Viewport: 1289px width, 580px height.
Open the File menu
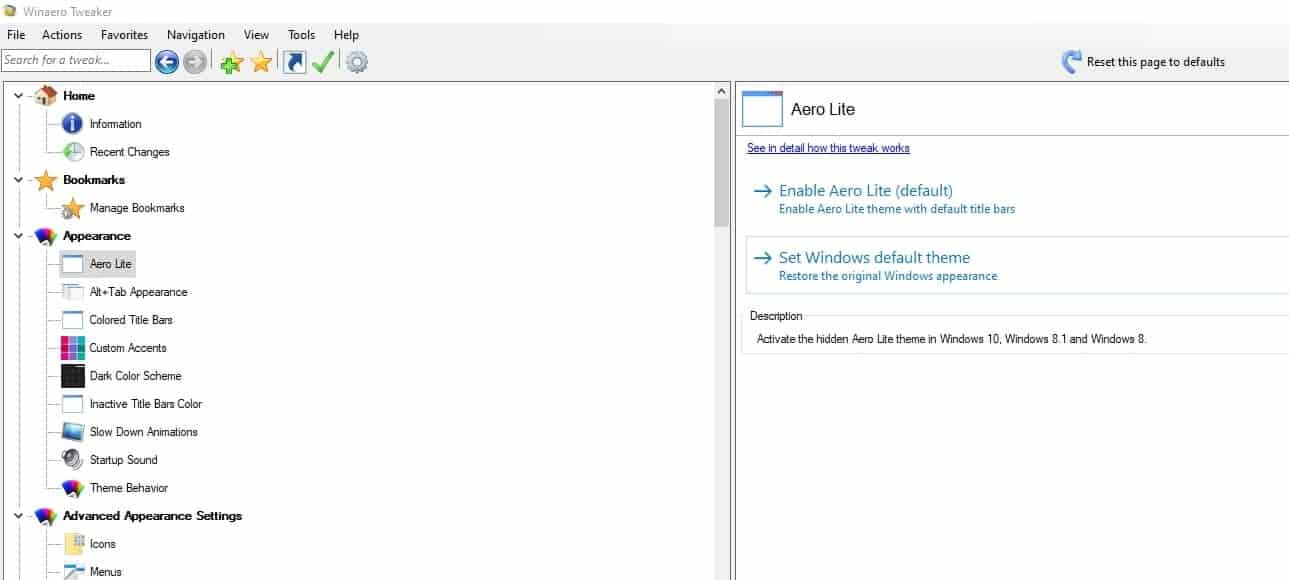(x=16, y=35)
